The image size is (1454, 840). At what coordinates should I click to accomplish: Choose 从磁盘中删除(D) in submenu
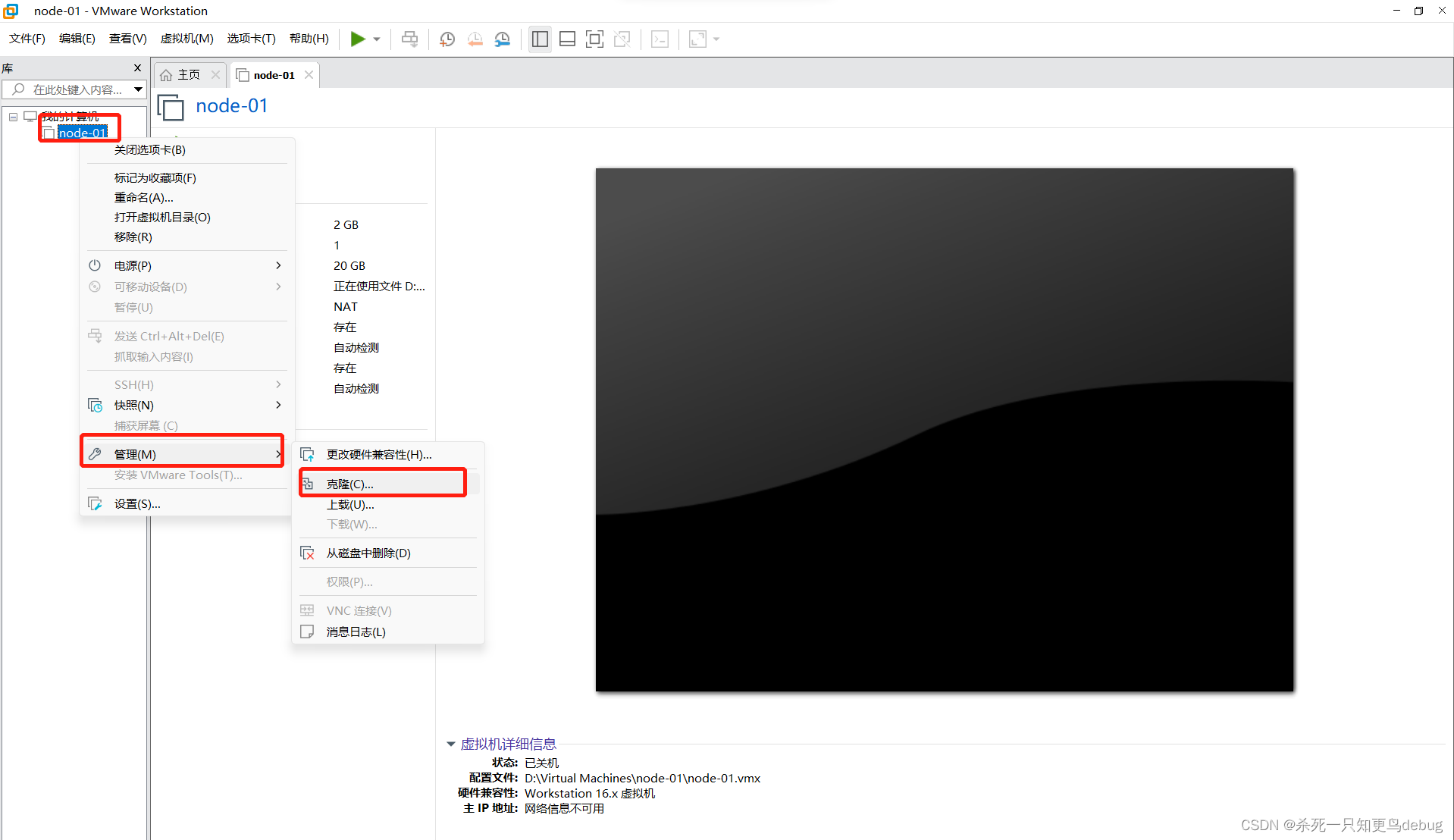pos(388,553)
